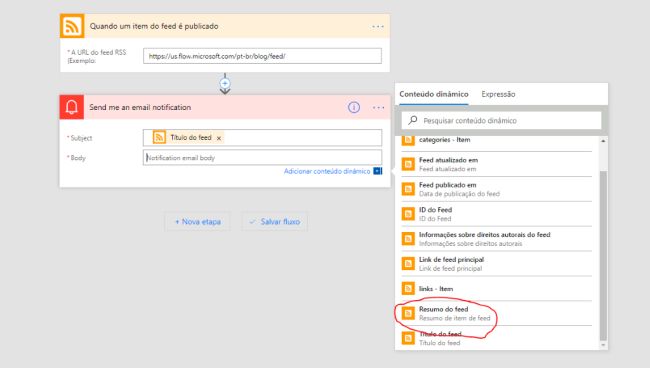Click the red notification bell icon

(x=72, y=107)
